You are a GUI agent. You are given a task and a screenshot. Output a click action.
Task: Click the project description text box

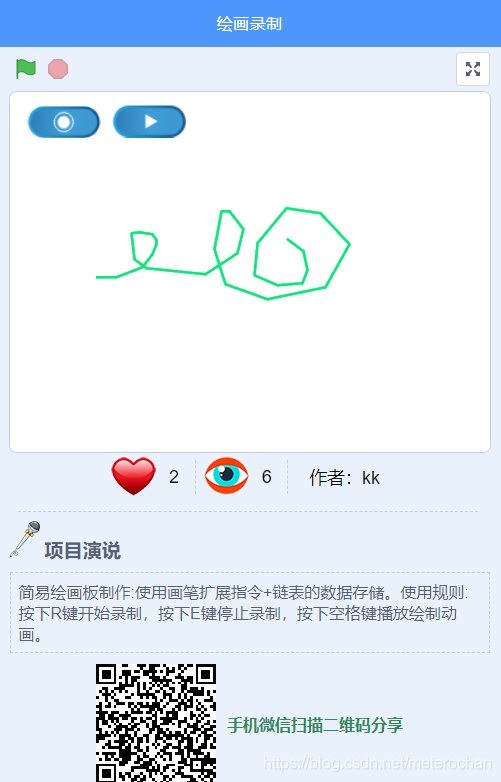click(250, 612)
